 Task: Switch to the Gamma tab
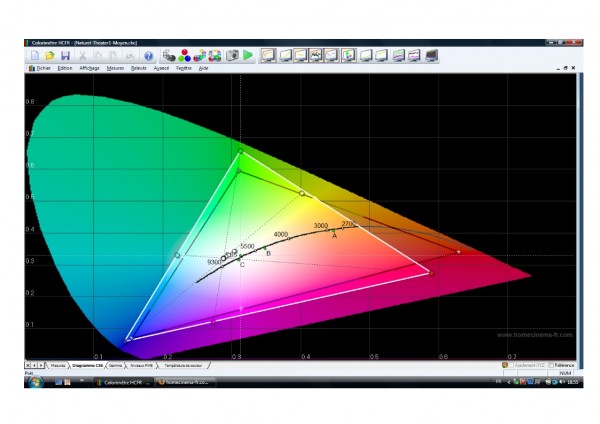point(117,366)
